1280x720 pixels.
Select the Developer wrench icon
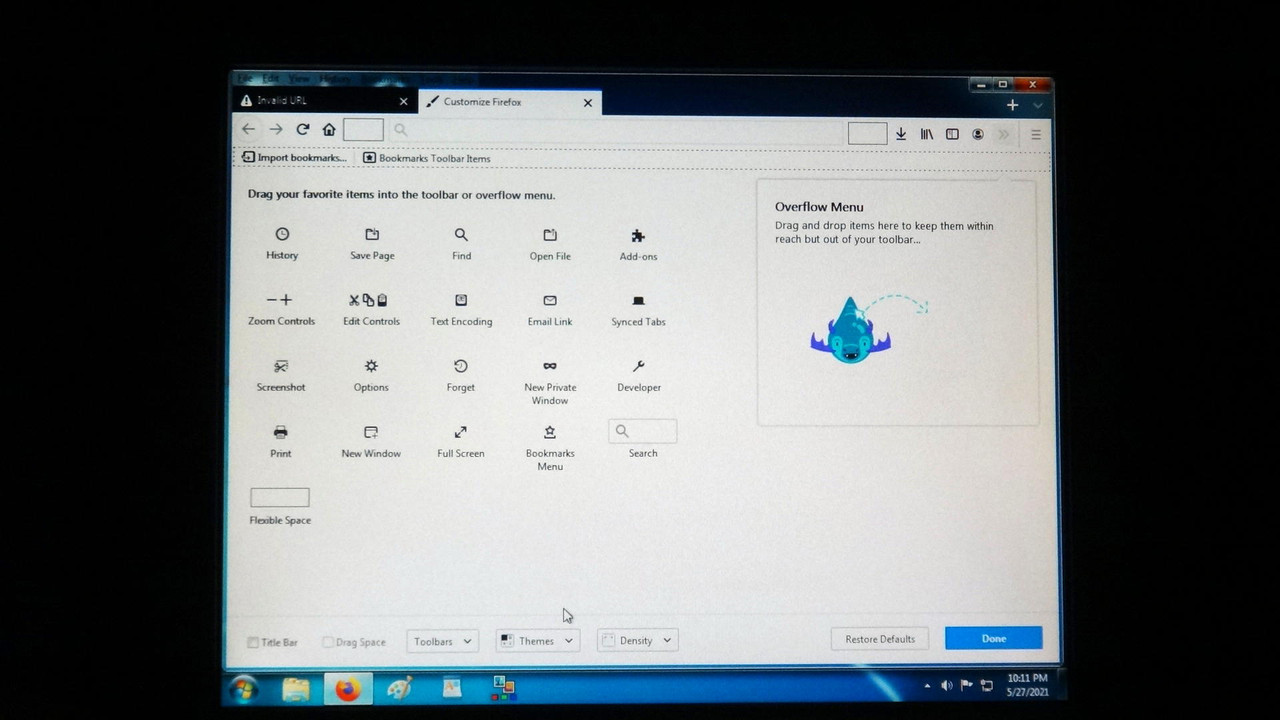638,366
